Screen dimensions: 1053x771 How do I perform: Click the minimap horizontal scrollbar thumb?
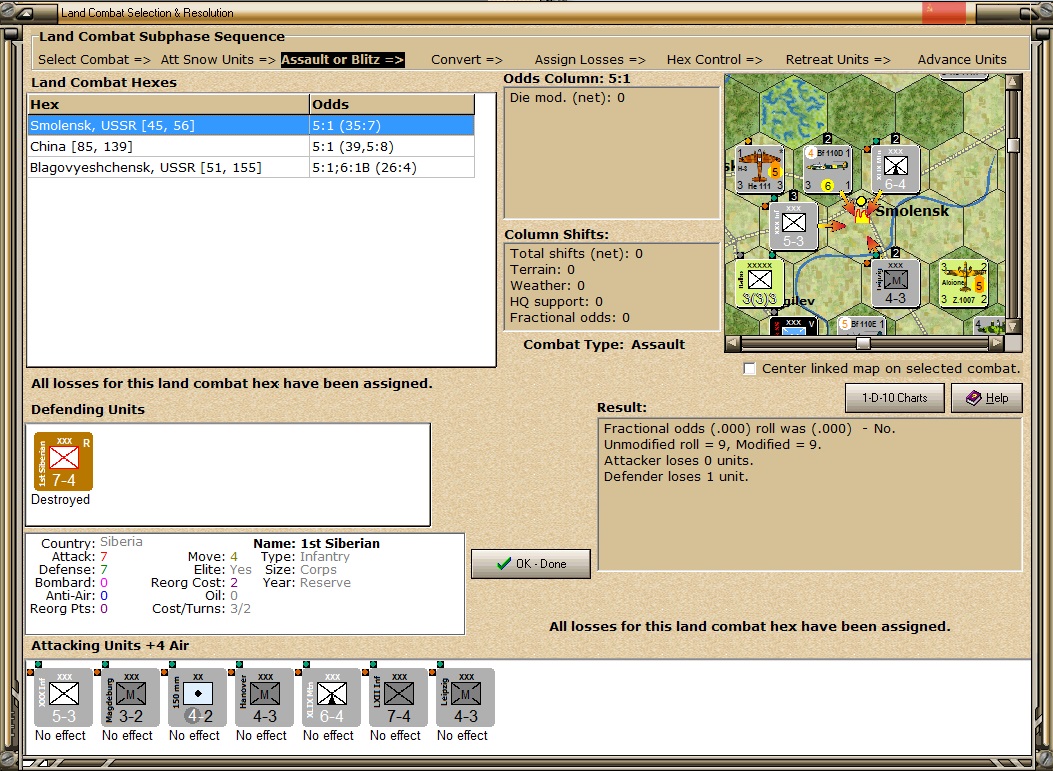863,343
